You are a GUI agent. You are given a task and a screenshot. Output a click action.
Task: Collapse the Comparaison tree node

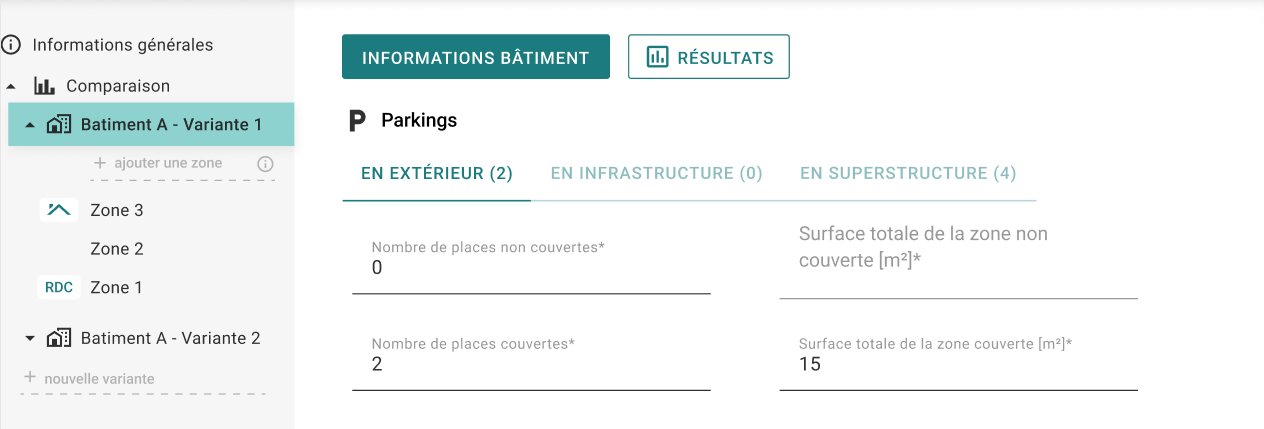(10, 87)
